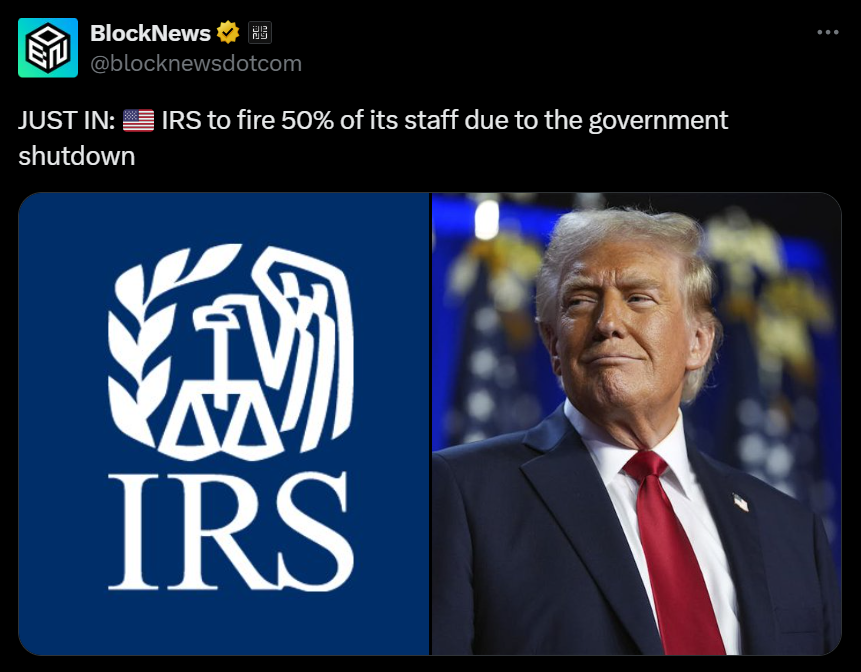Click the "JUST IN:" text in the tweet

[x=66, y=120]
